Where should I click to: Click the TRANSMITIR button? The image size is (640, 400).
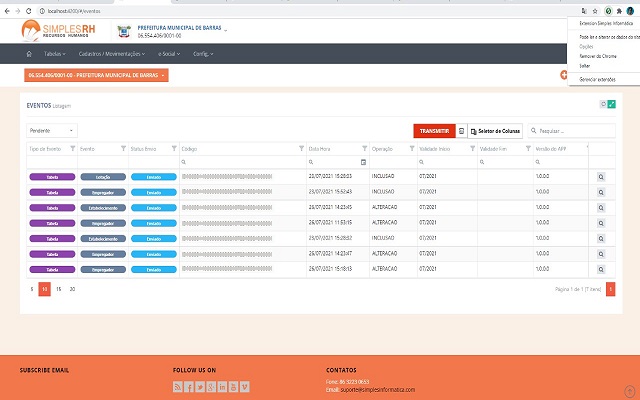click(x=434, y=131)
